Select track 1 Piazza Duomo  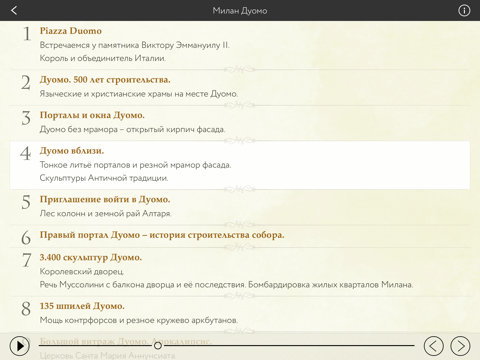point(240,45)
